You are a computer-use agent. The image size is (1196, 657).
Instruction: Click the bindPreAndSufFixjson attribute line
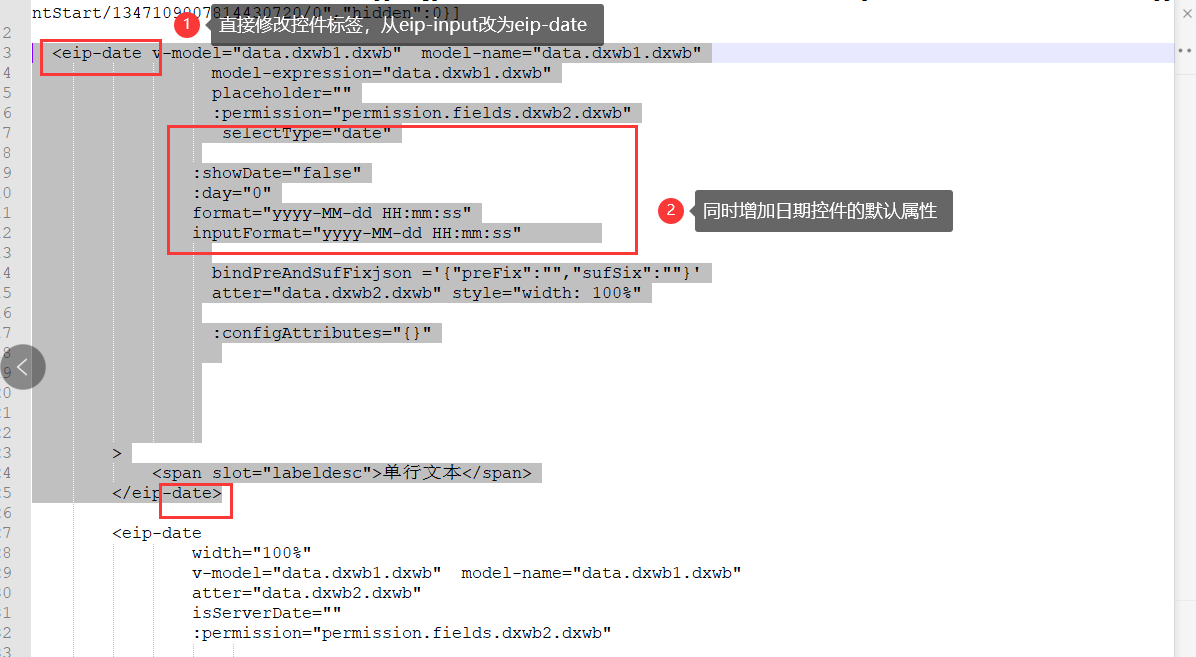(x=456, y=273)
